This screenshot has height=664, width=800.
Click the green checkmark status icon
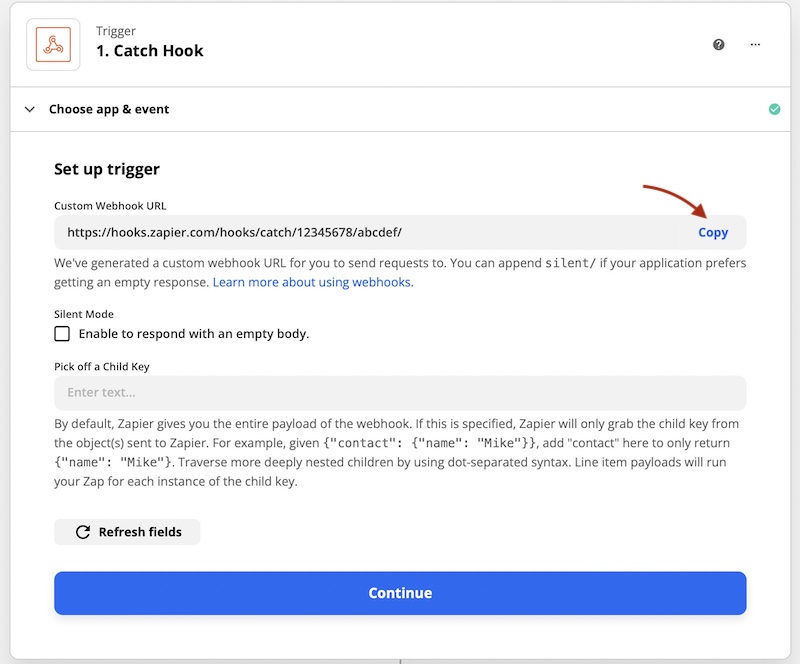tap(774, 109)
